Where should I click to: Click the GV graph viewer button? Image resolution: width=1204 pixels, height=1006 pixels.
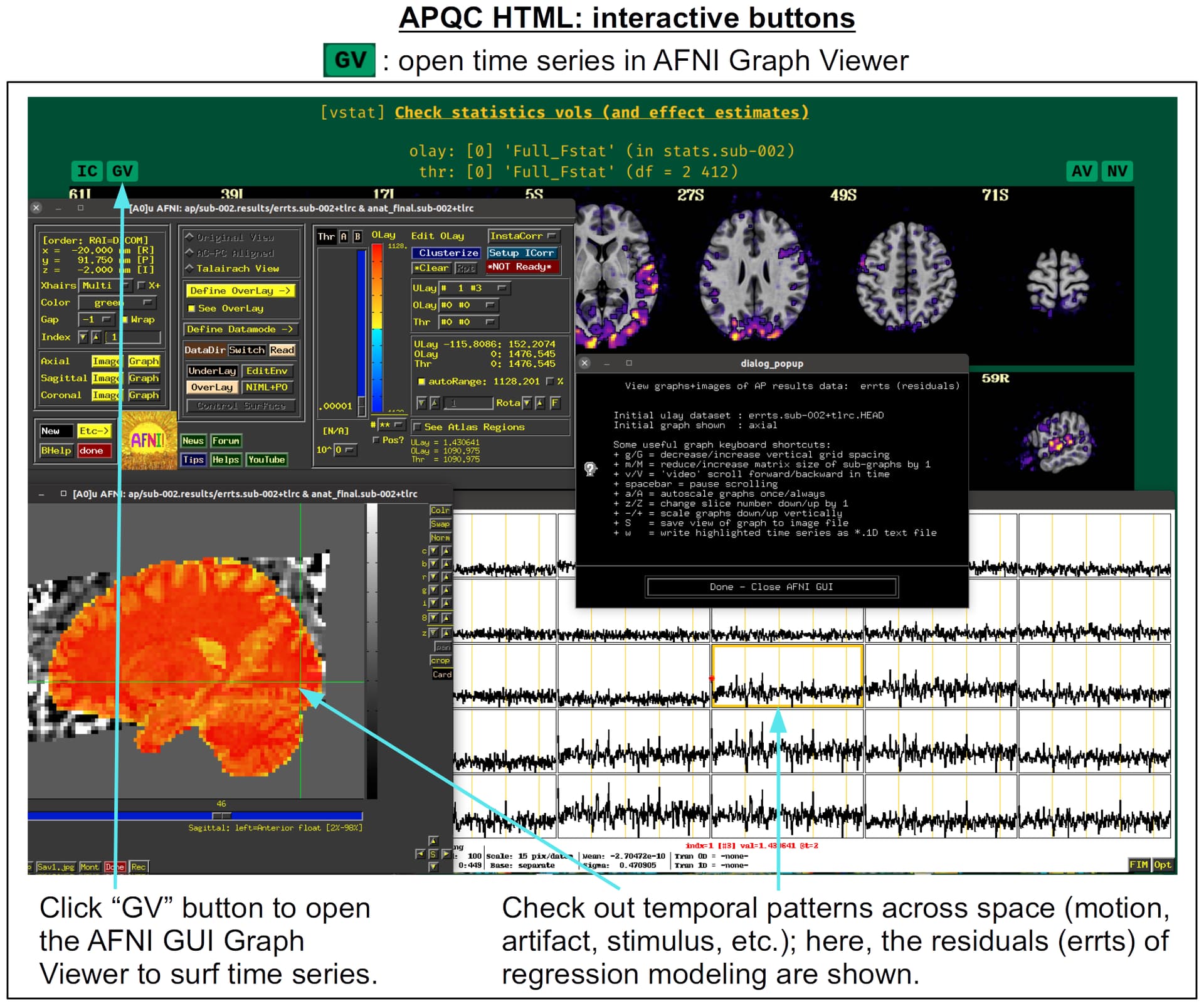(x=122, y=171)
